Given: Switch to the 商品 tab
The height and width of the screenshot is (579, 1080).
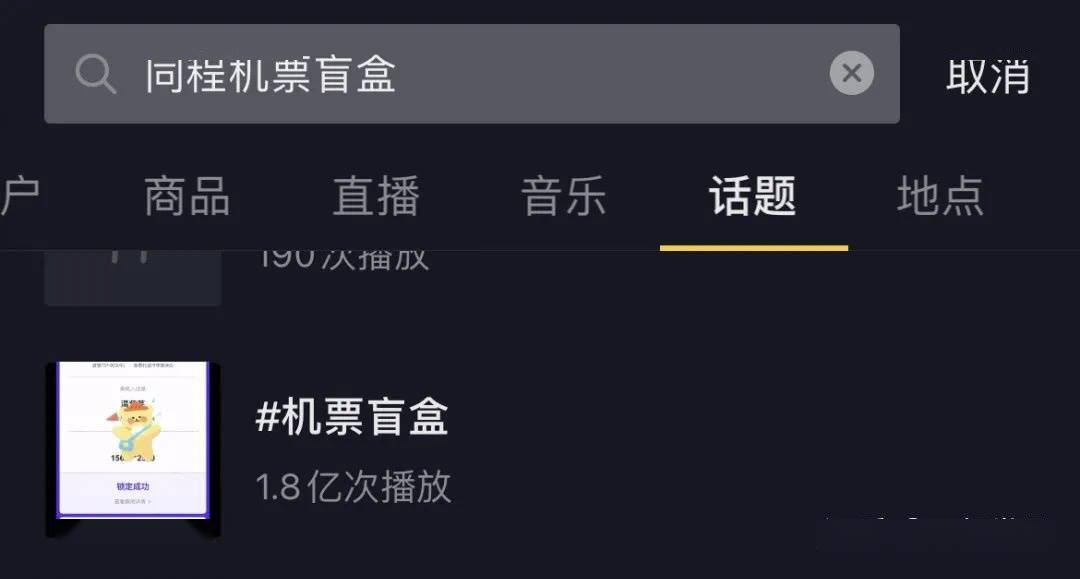Looking at the screenshot, I should click(x=187, y=196).
